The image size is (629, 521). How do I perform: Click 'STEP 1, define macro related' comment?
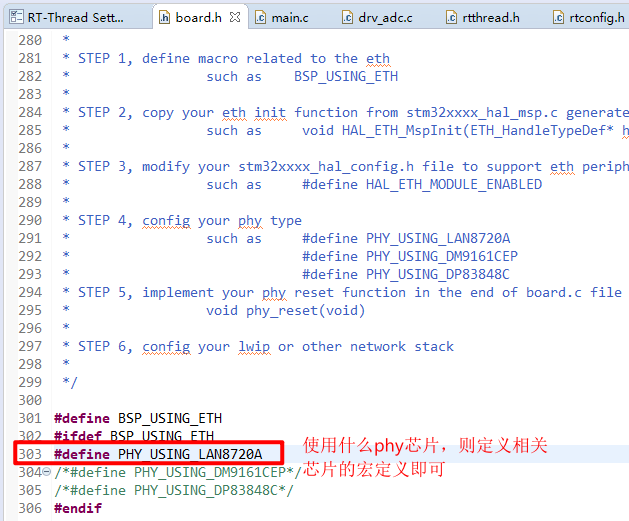click(234, 59)
